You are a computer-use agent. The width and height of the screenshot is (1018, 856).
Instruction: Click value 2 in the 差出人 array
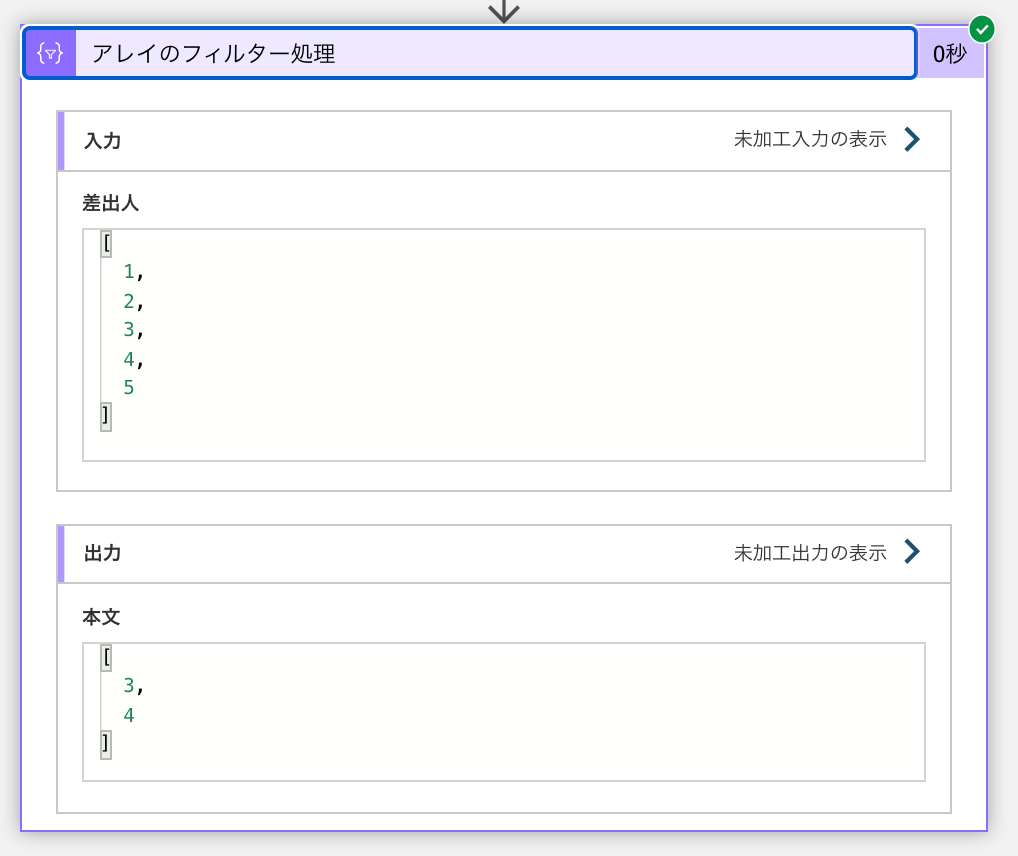[129, 301]
